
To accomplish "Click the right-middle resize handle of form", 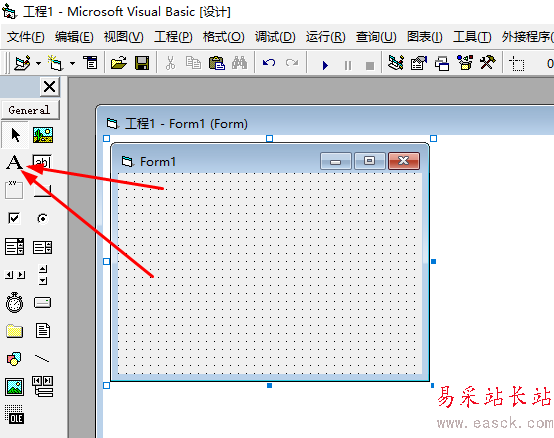I will click(x=434, y=261).
